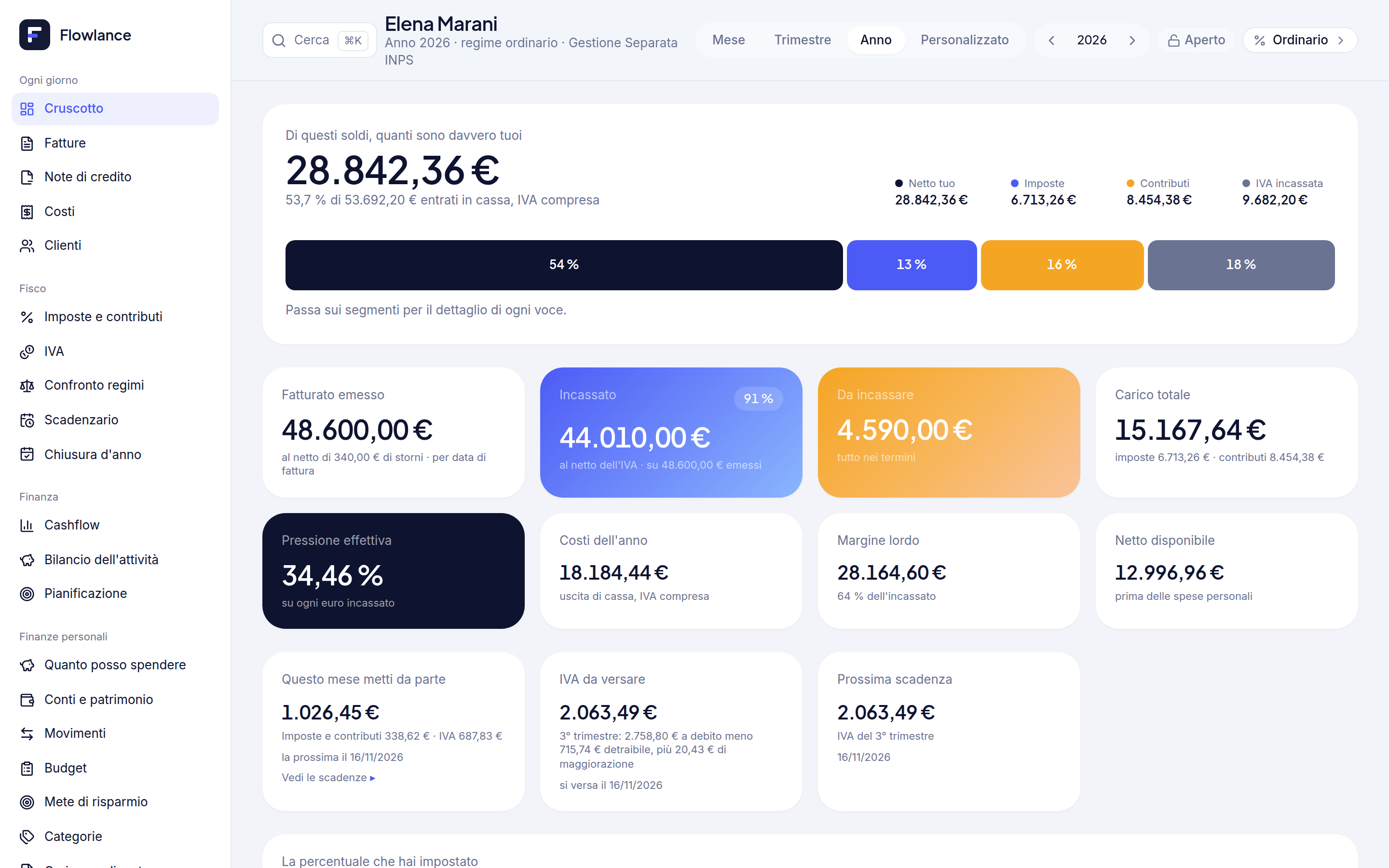Image resolution: width=1389 pixels, height=868 pixels.
Task: Click the IVA coins icon
Action: coord(27,352)
